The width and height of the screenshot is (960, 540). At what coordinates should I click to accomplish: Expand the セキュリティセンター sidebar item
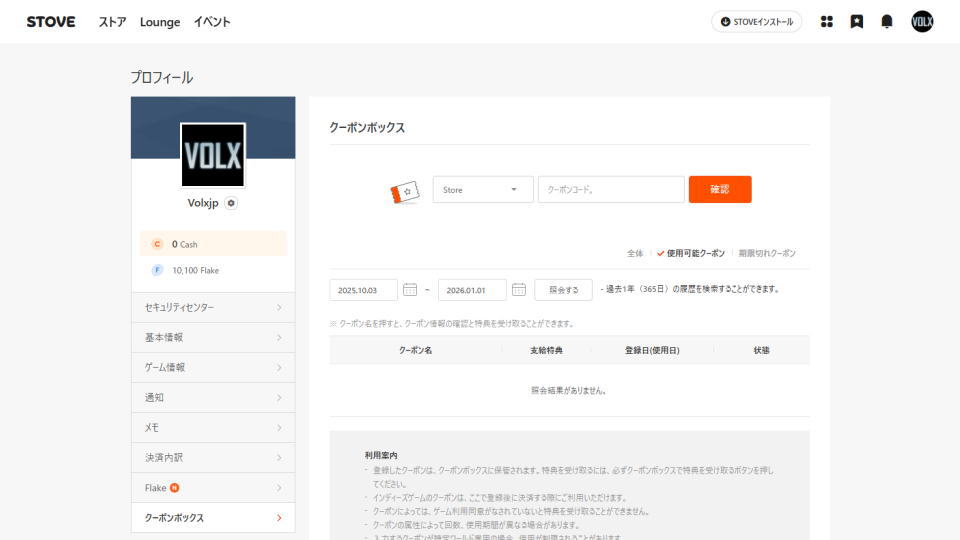pos(213,307)
